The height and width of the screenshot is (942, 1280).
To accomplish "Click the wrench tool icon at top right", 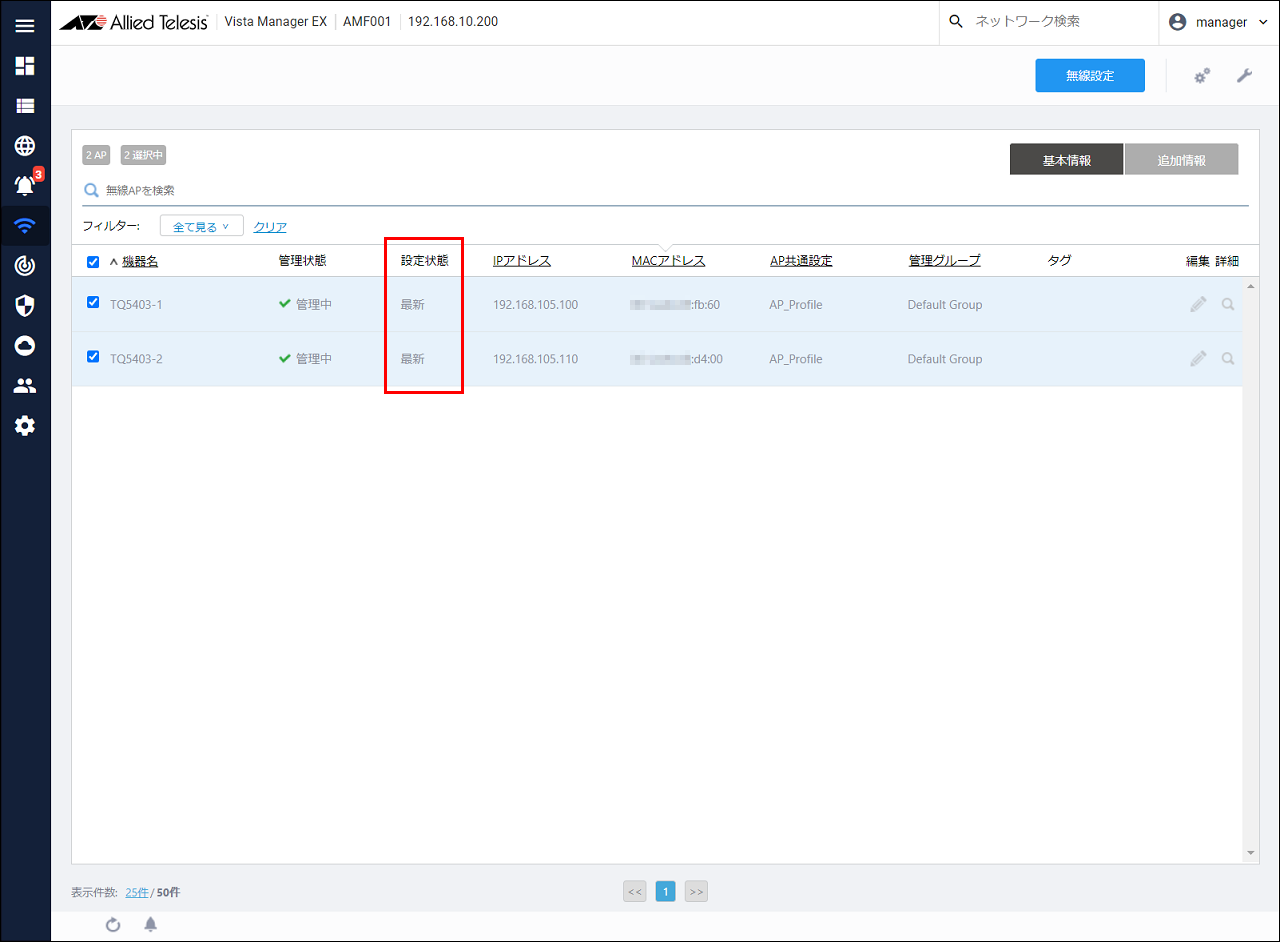I will (1244, 76).
